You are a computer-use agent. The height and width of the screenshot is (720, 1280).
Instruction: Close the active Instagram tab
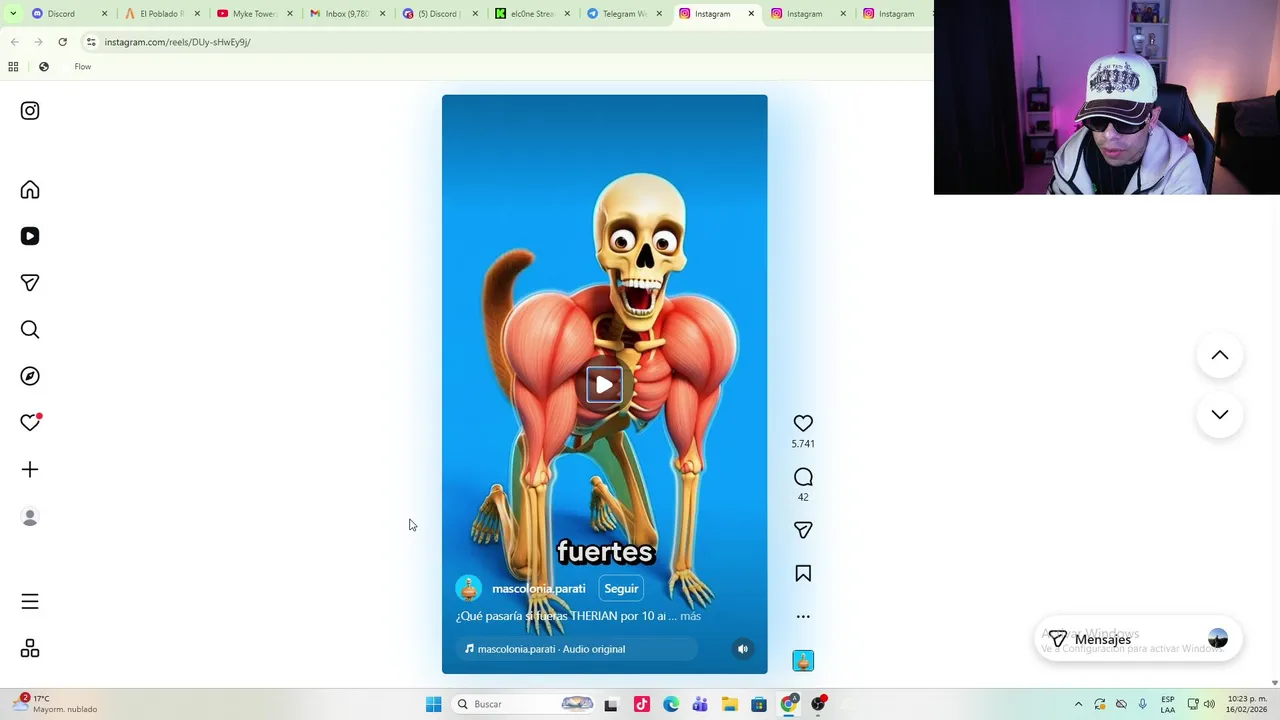coord(751,14)
